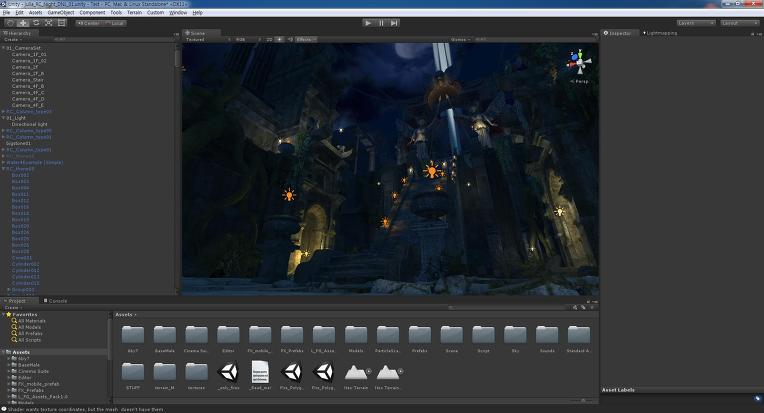
Task: Click the Assets breadcrumb in Project browser
Action: coord(124,315)
